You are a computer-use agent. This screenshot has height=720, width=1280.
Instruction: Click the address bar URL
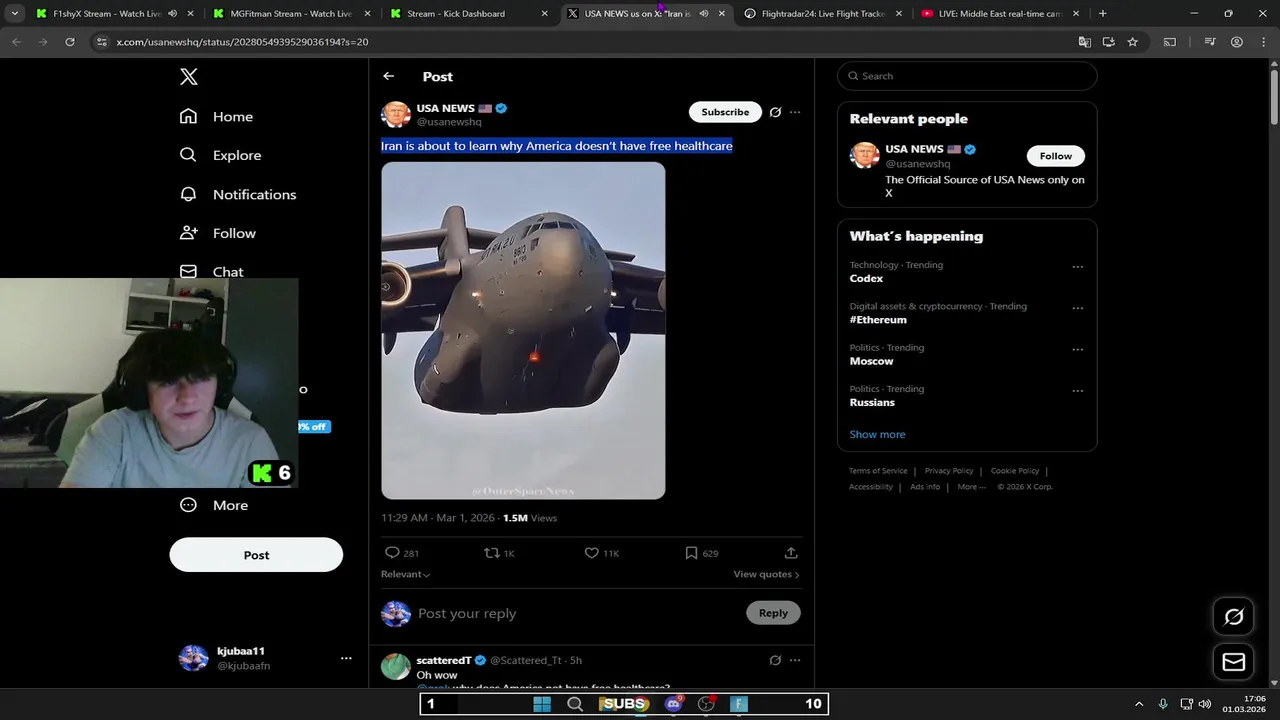pyautogui.click(x=242, y=42)
